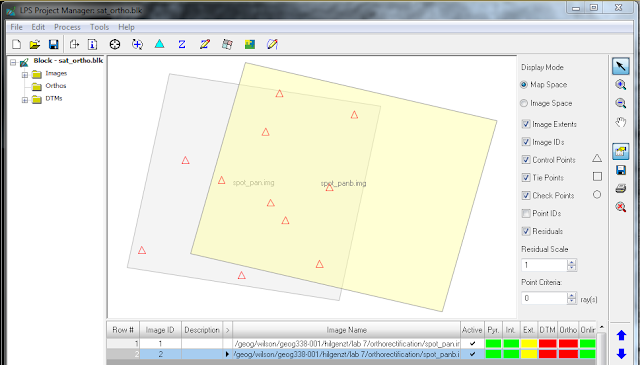
Task: Decrease Point Criteria rays value
Action: pyautogui.click(x=571, y=301)
